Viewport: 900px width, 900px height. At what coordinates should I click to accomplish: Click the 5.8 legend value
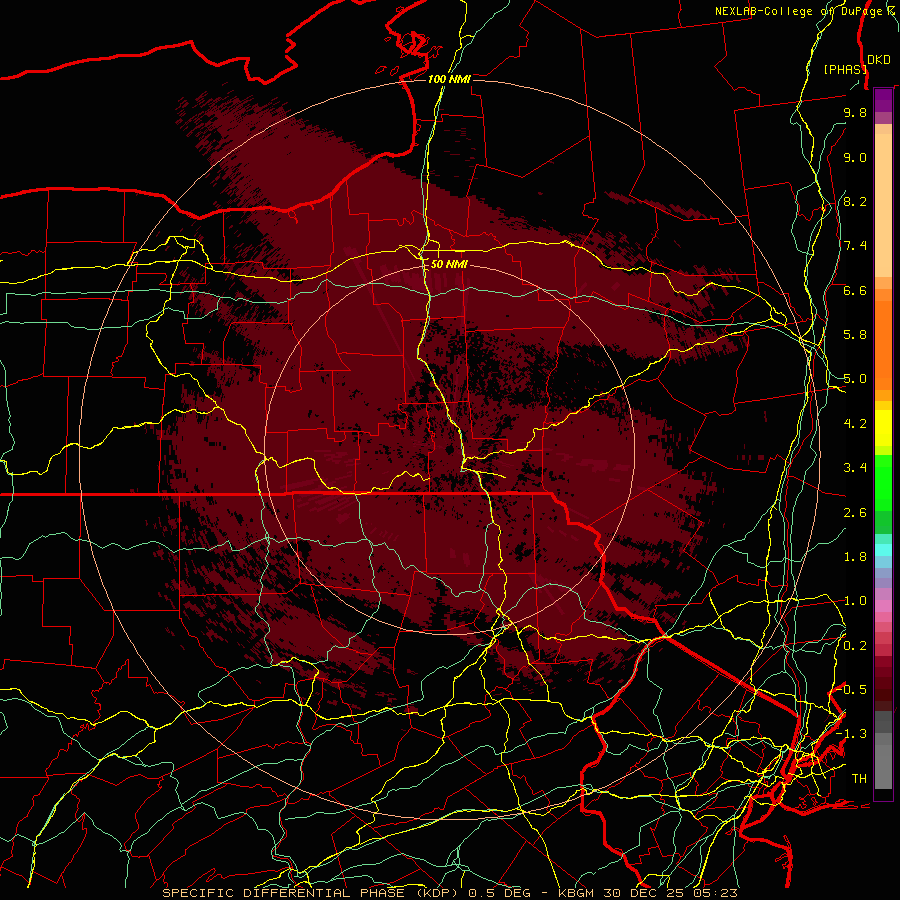click(x=855, y=335)
